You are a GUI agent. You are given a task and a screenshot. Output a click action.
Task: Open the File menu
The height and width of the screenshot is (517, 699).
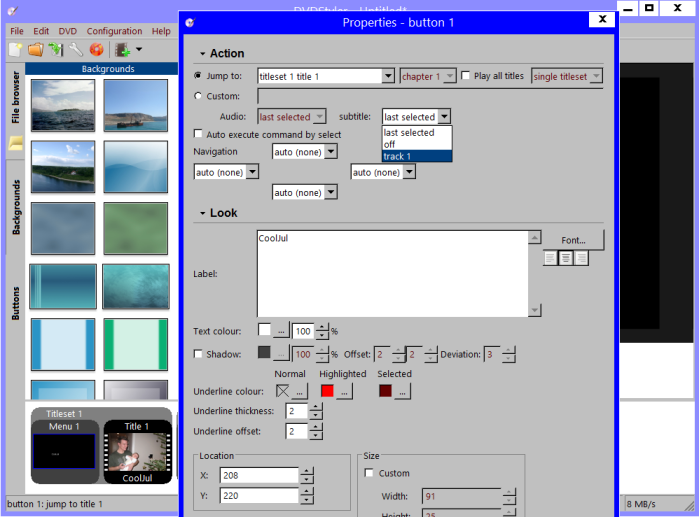(x=17, y=31)
